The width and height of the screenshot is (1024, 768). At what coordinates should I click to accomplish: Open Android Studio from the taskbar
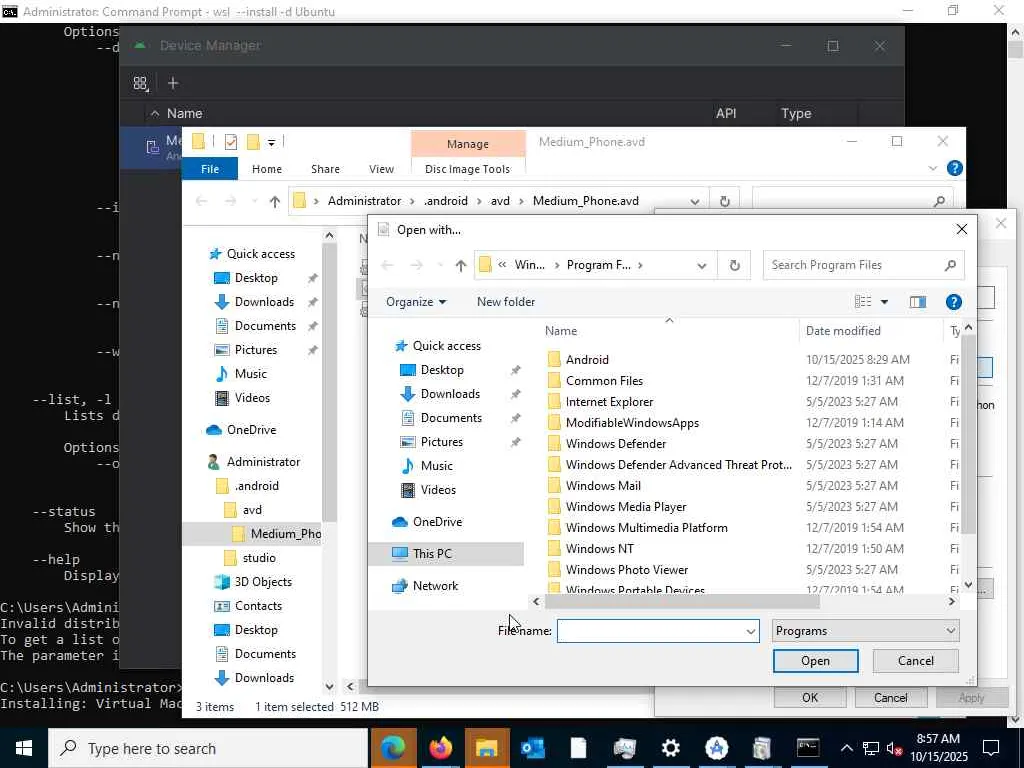click(x=716, y=748)
